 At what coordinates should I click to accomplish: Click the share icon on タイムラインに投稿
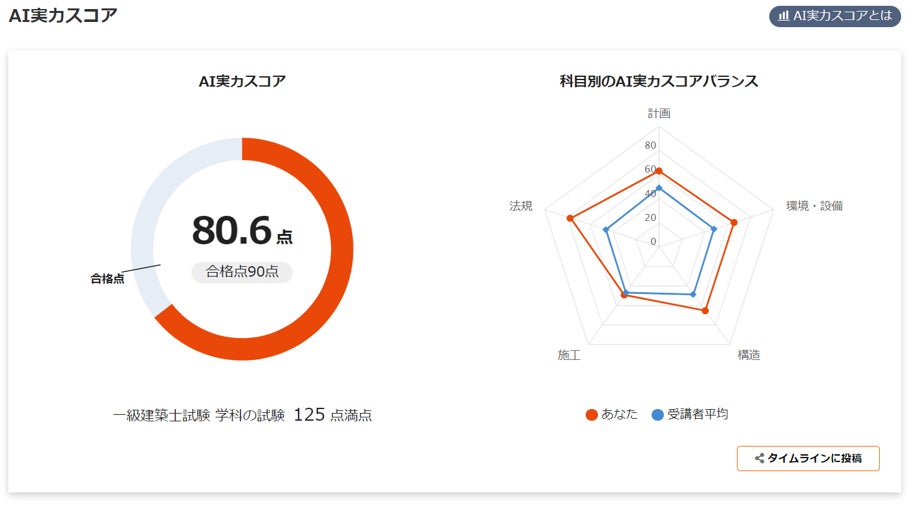coord(759,458)
